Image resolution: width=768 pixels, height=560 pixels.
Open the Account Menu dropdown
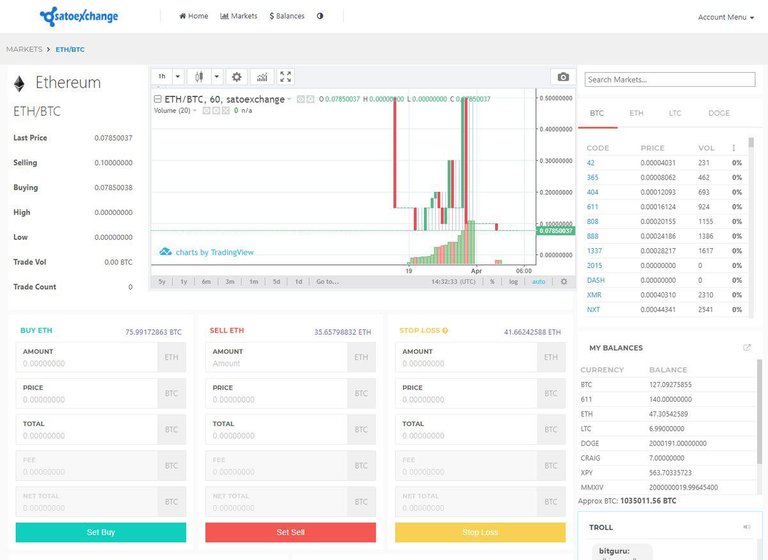(726, 17)
